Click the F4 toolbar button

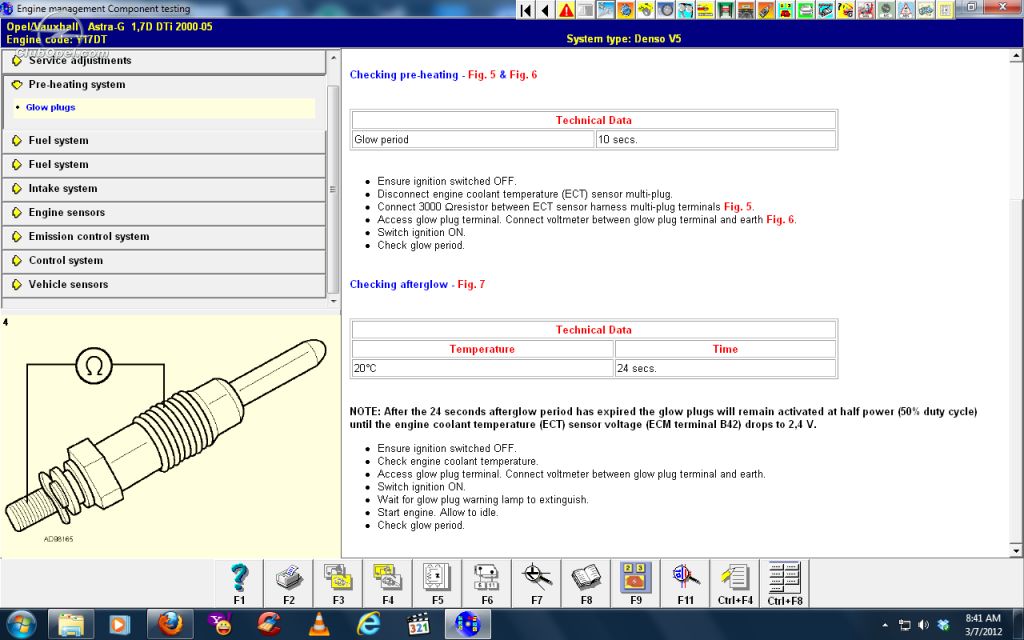388,583
